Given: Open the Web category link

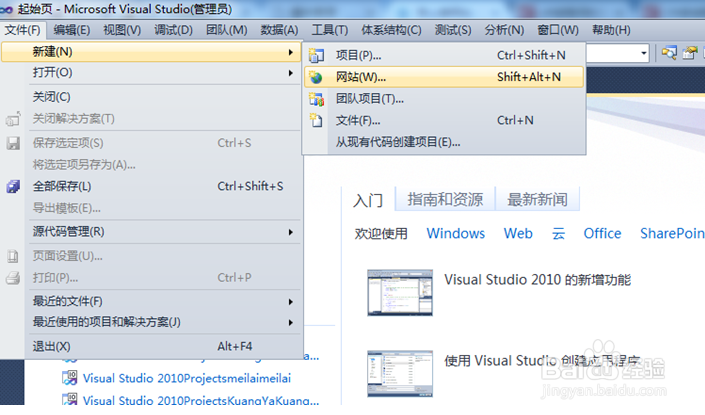Looking at the screenshot, I should [x=518, y=234].
